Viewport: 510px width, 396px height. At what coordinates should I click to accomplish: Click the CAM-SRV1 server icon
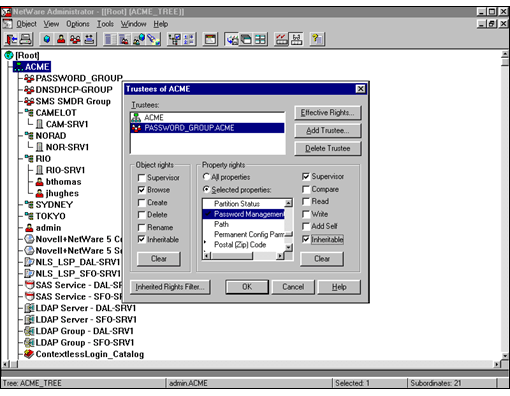click(x=39, y=124)
